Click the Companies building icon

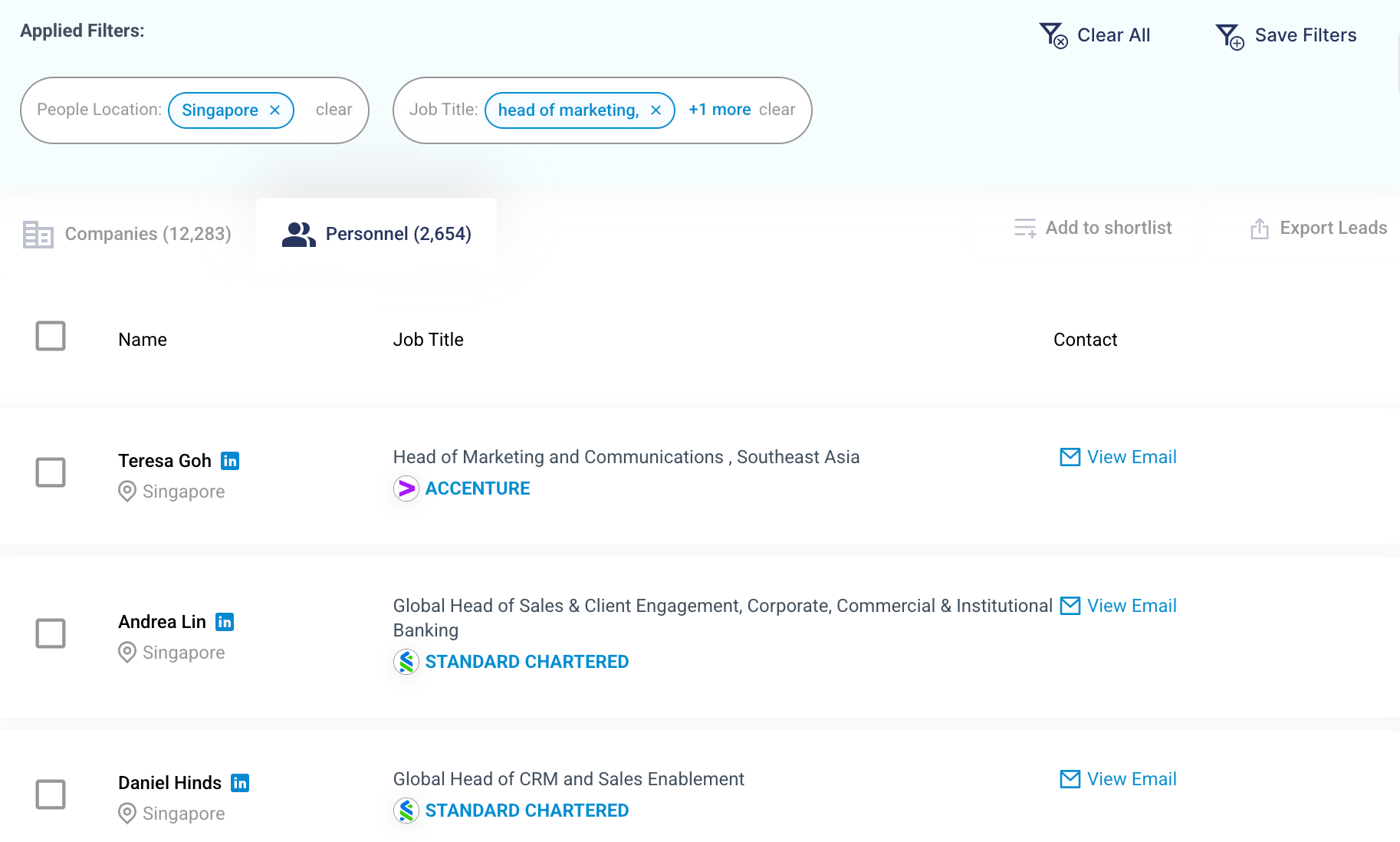(x=38, y=235)
